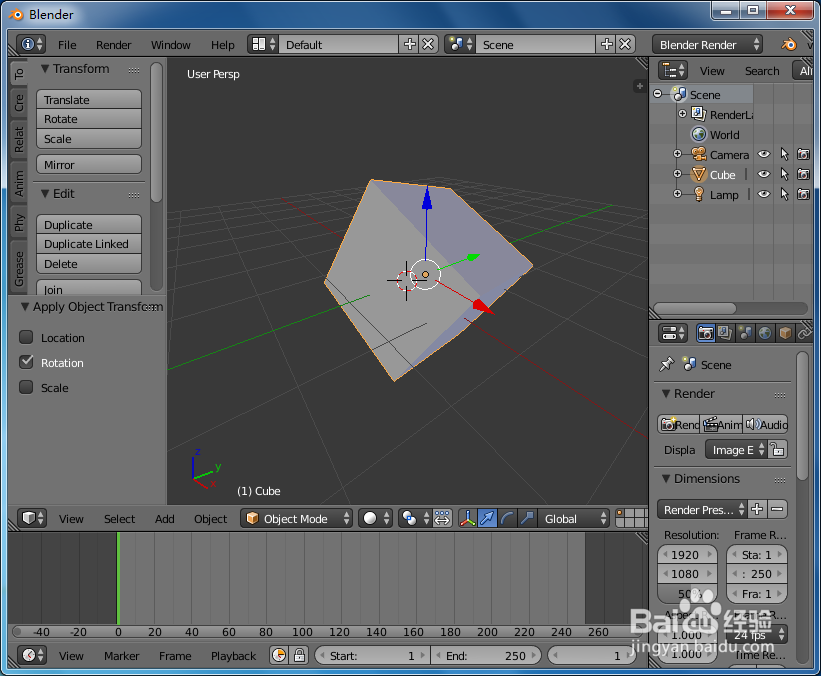Open the Outliner Search menu
Viewport: 821px width, 676px height.
tap(762, 71)
